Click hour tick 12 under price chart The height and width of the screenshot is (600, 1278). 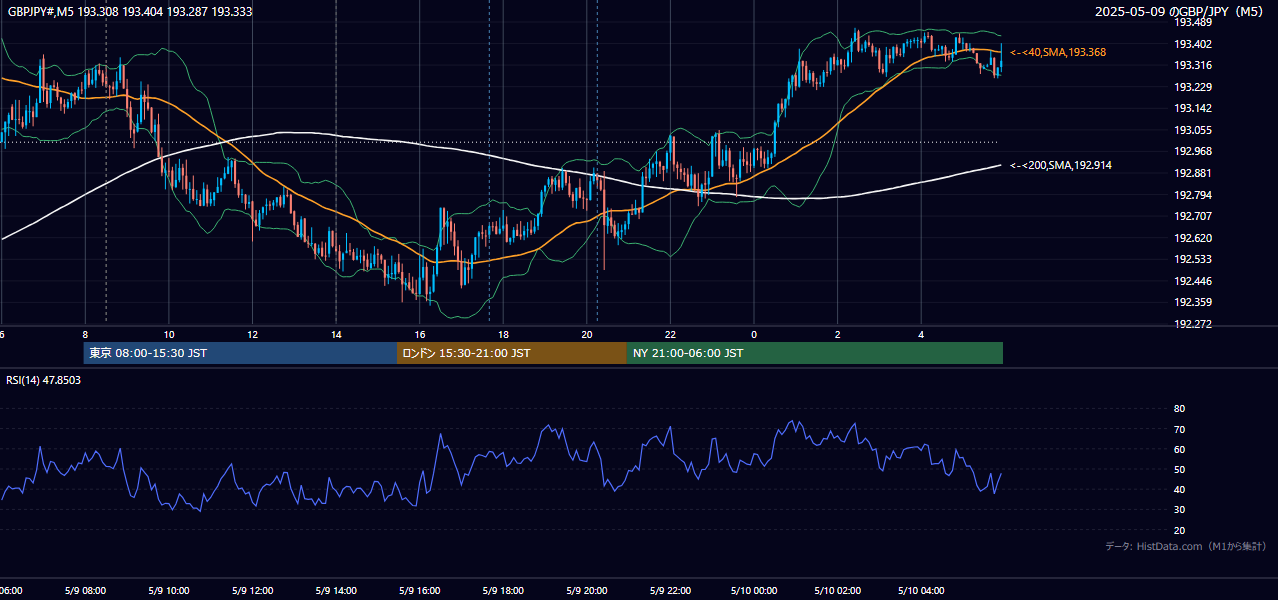(252, 335)
